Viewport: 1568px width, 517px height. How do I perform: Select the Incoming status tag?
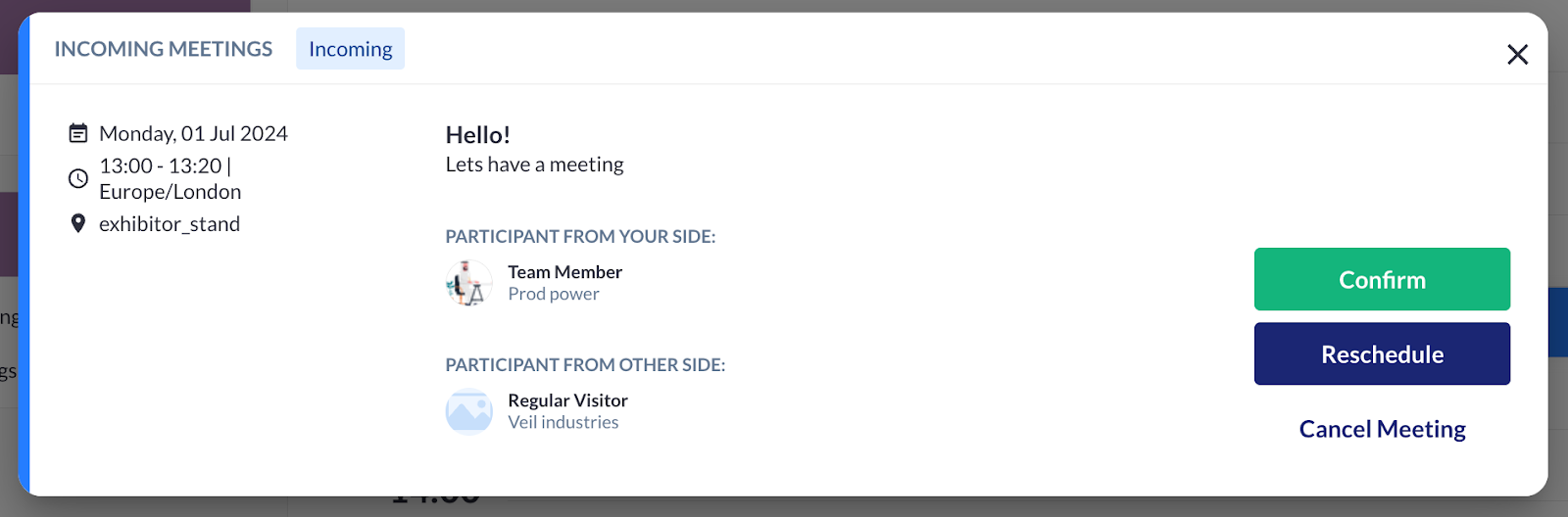click(350, 49)
